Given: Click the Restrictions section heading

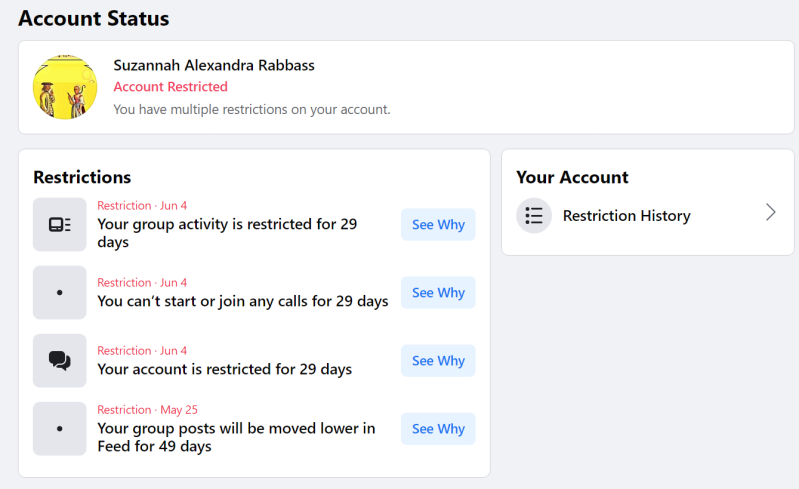Looking at the screenshot, I should click(x=82, y=177).
